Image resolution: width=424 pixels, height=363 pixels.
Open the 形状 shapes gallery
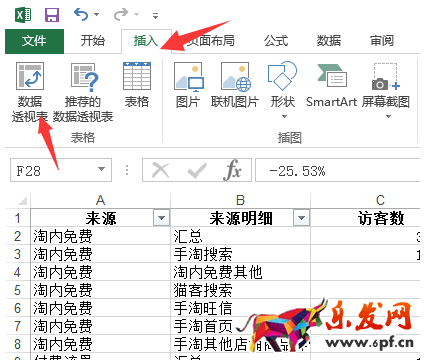283,89
